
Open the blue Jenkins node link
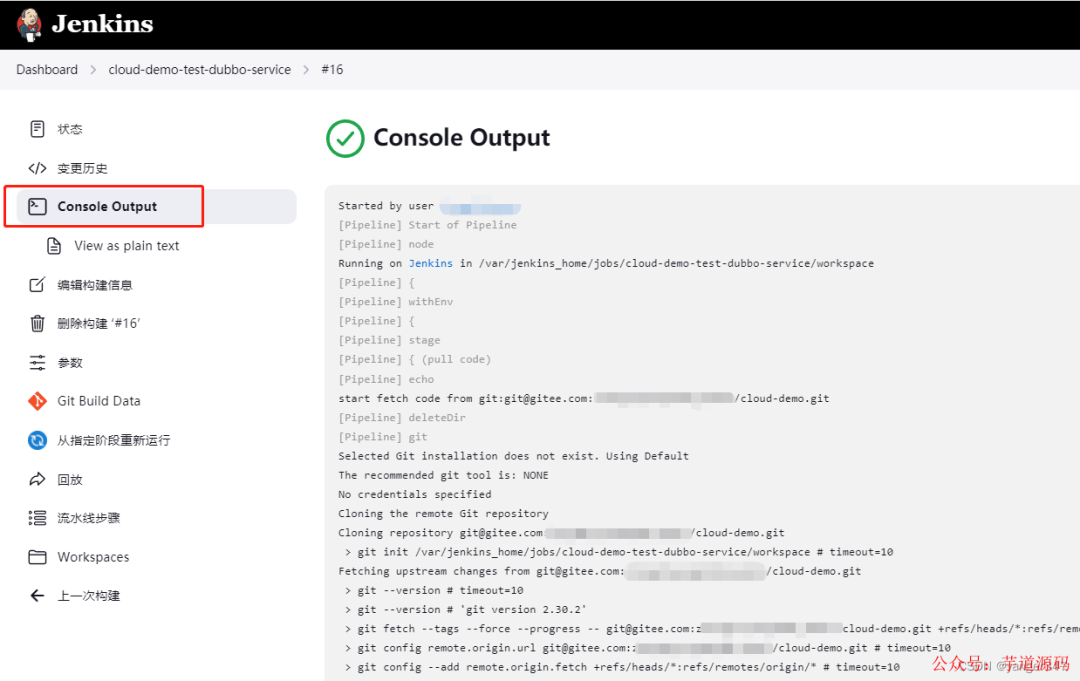[430, 263]
